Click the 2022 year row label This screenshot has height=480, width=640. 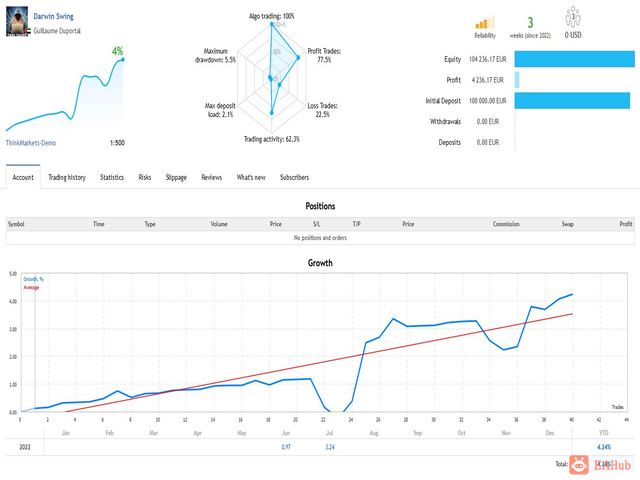pos(25,447)
